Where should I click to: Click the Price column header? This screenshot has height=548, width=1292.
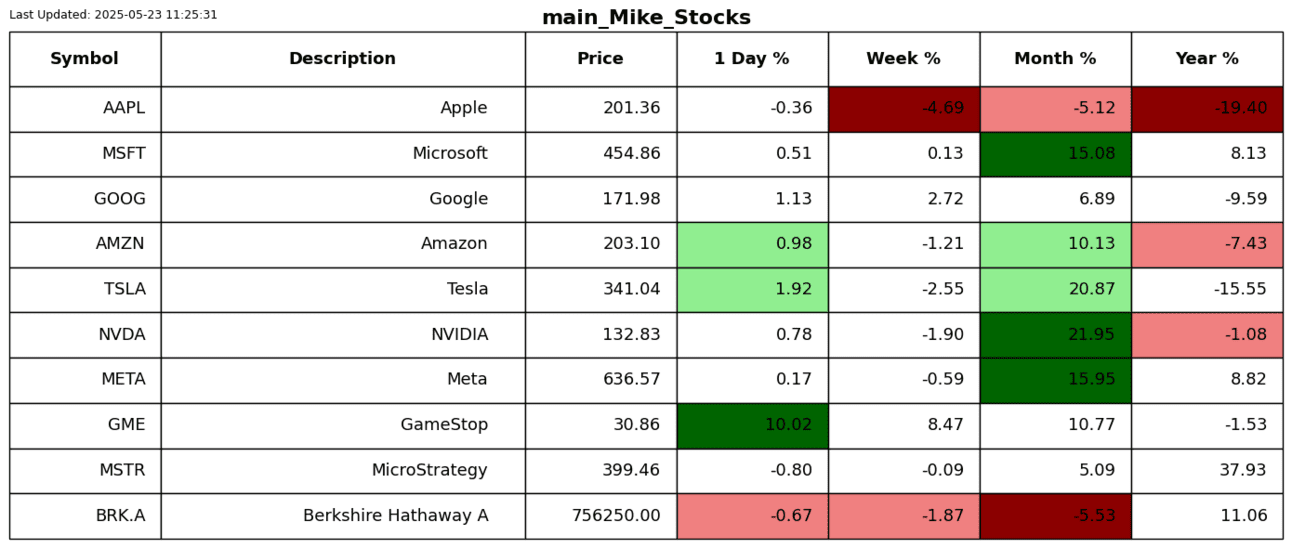[600, 59]
